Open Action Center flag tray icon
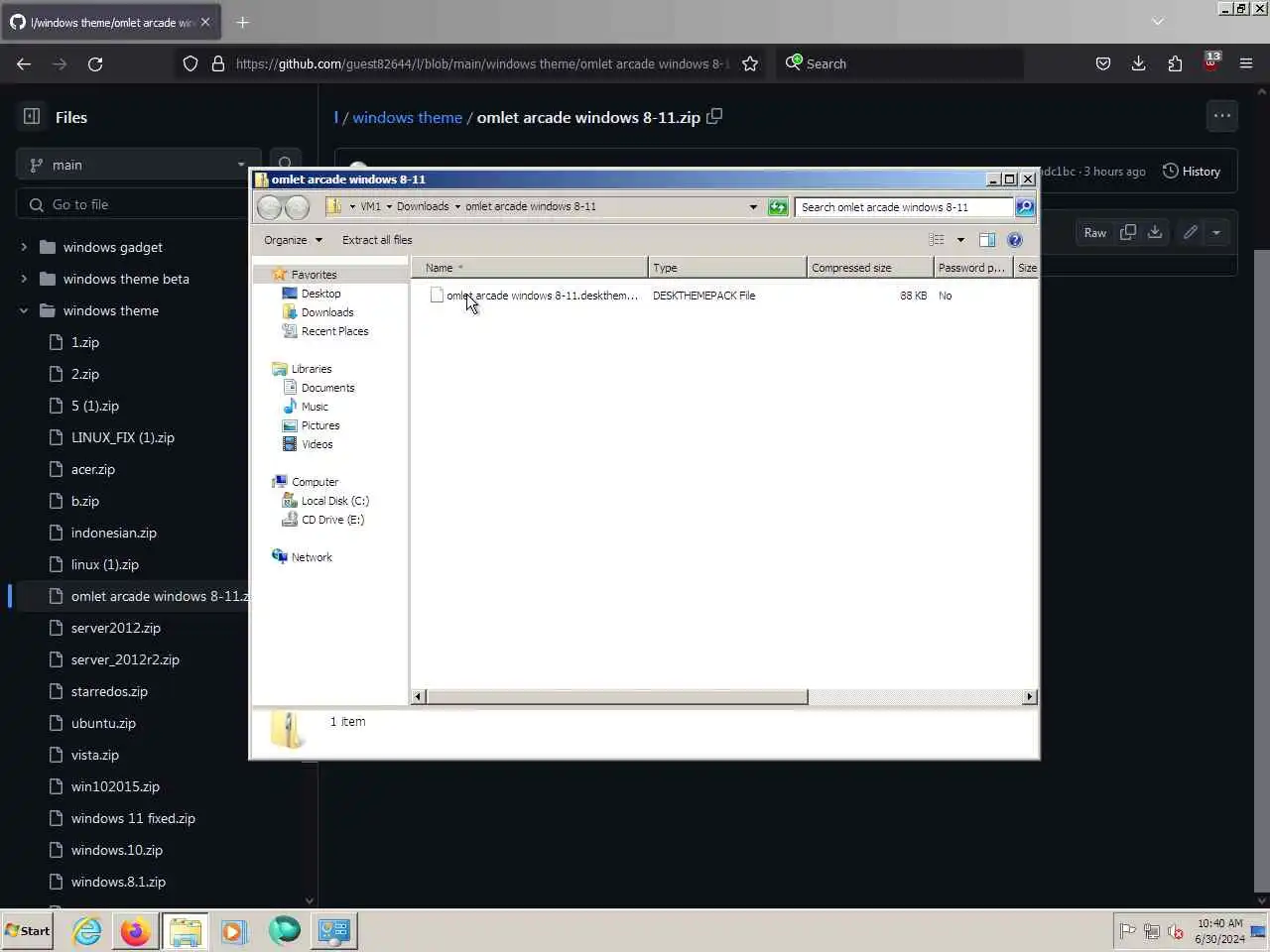Image resolution: width=1270 pixels, height=952 pixels. (x=1127, y=931)
